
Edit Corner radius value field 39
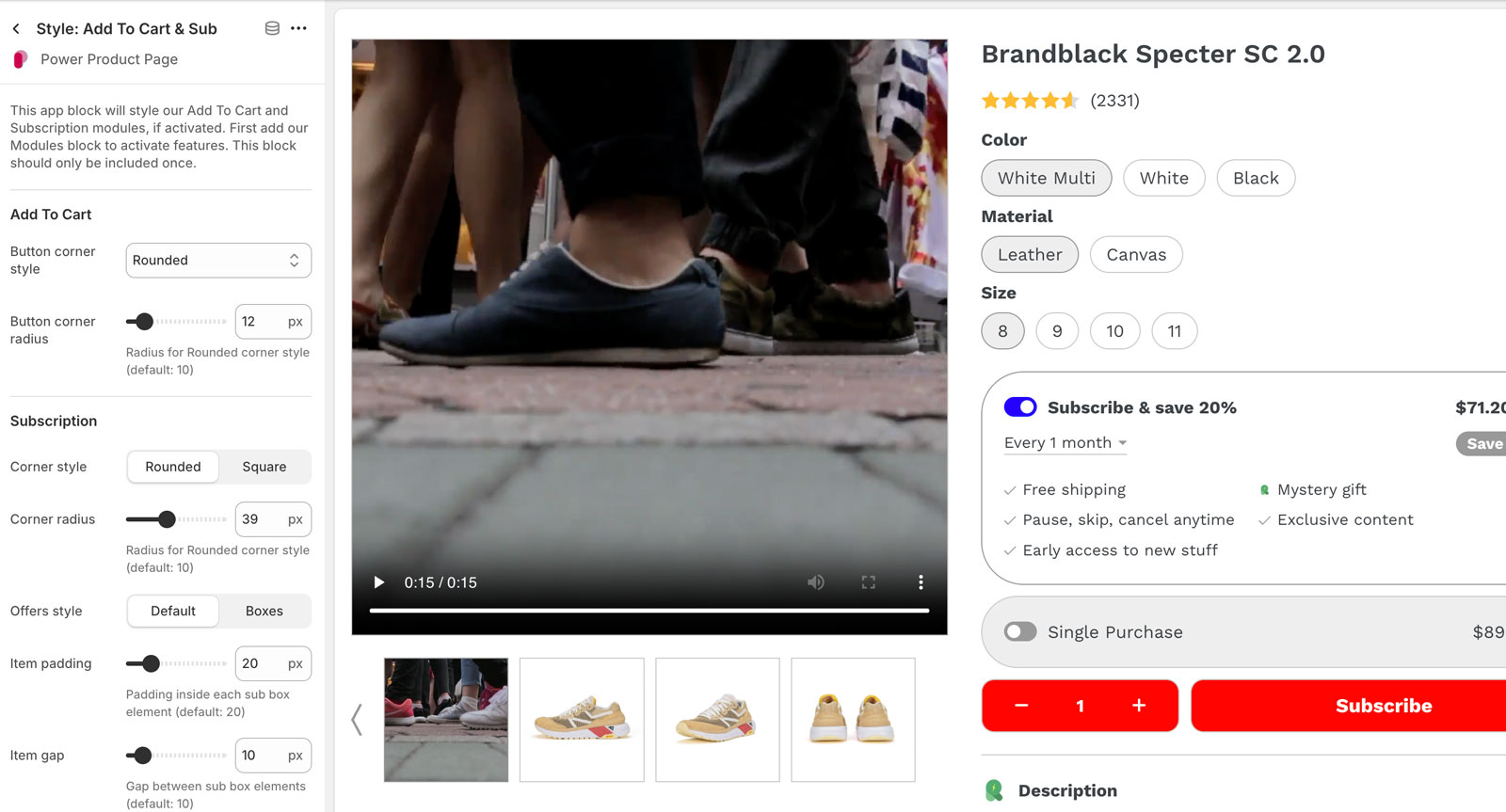click(273, 519)
